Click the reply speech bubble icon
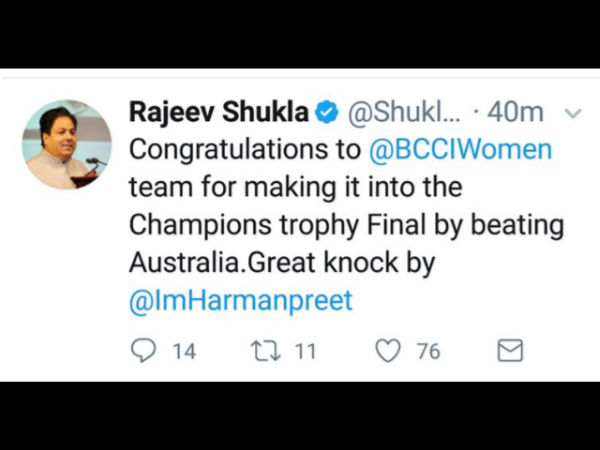Image resolution: width=600 pixels, height=450 pixels. click(x=143, y=351)
